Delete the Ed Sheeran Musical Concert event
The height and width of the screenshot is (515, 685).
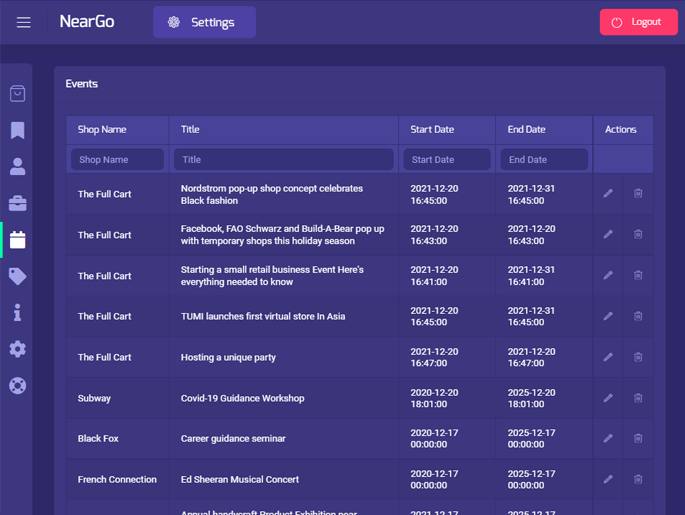click(638, 479)
